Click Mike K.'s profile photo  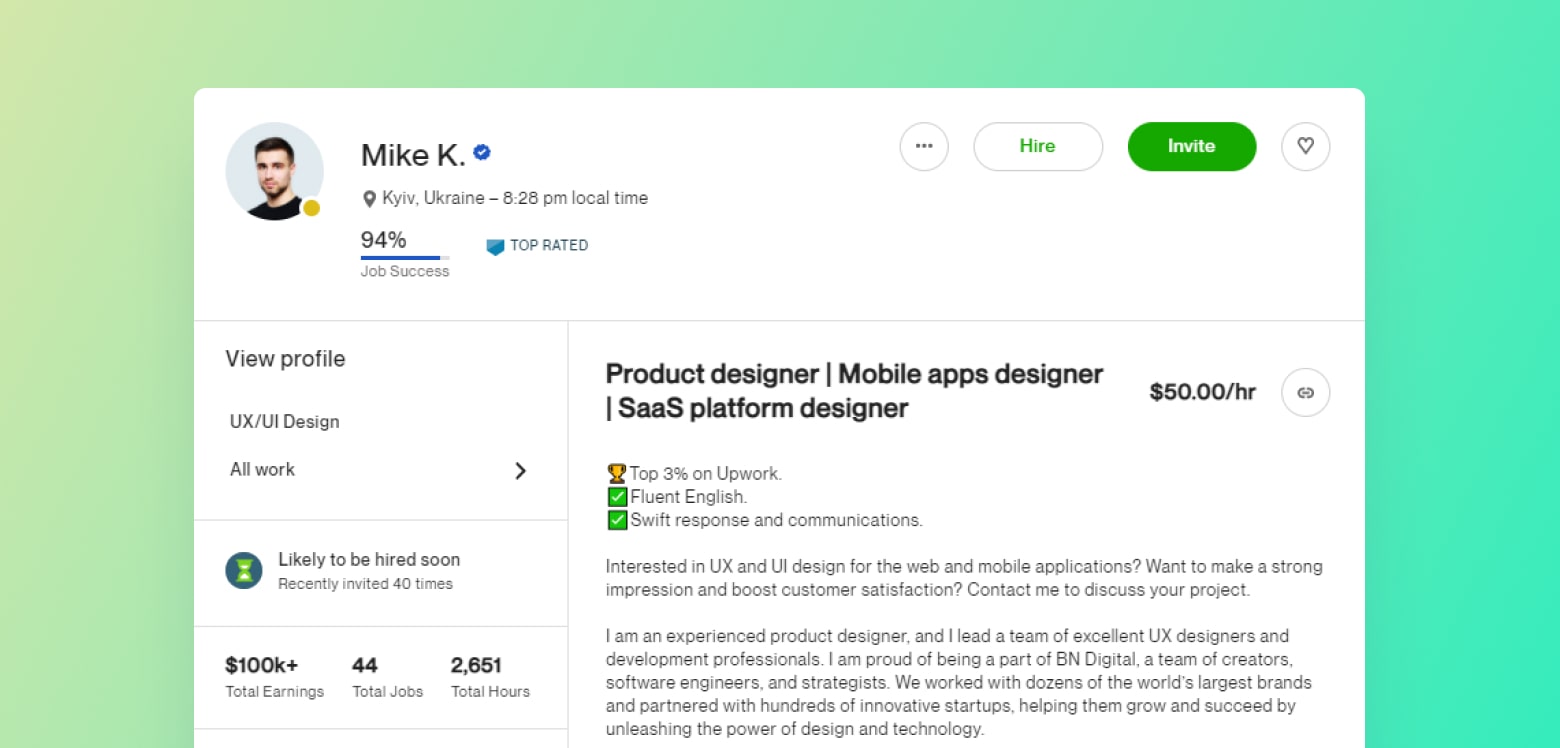[x=274, y=171]
